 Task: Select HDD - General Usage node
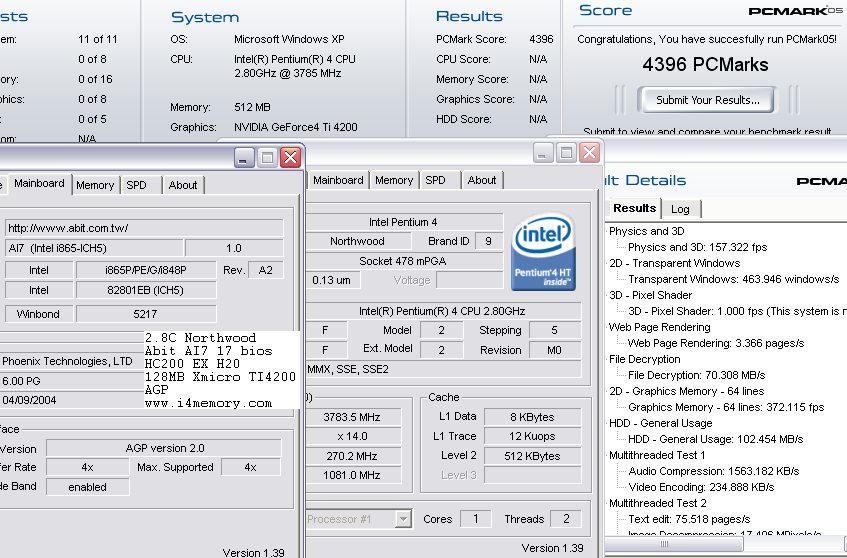[660, 423]
